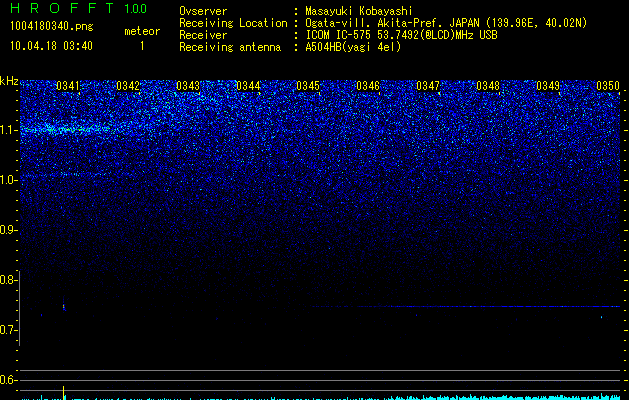
Task: Click the Receiver field label
Action: coord(203,35)
